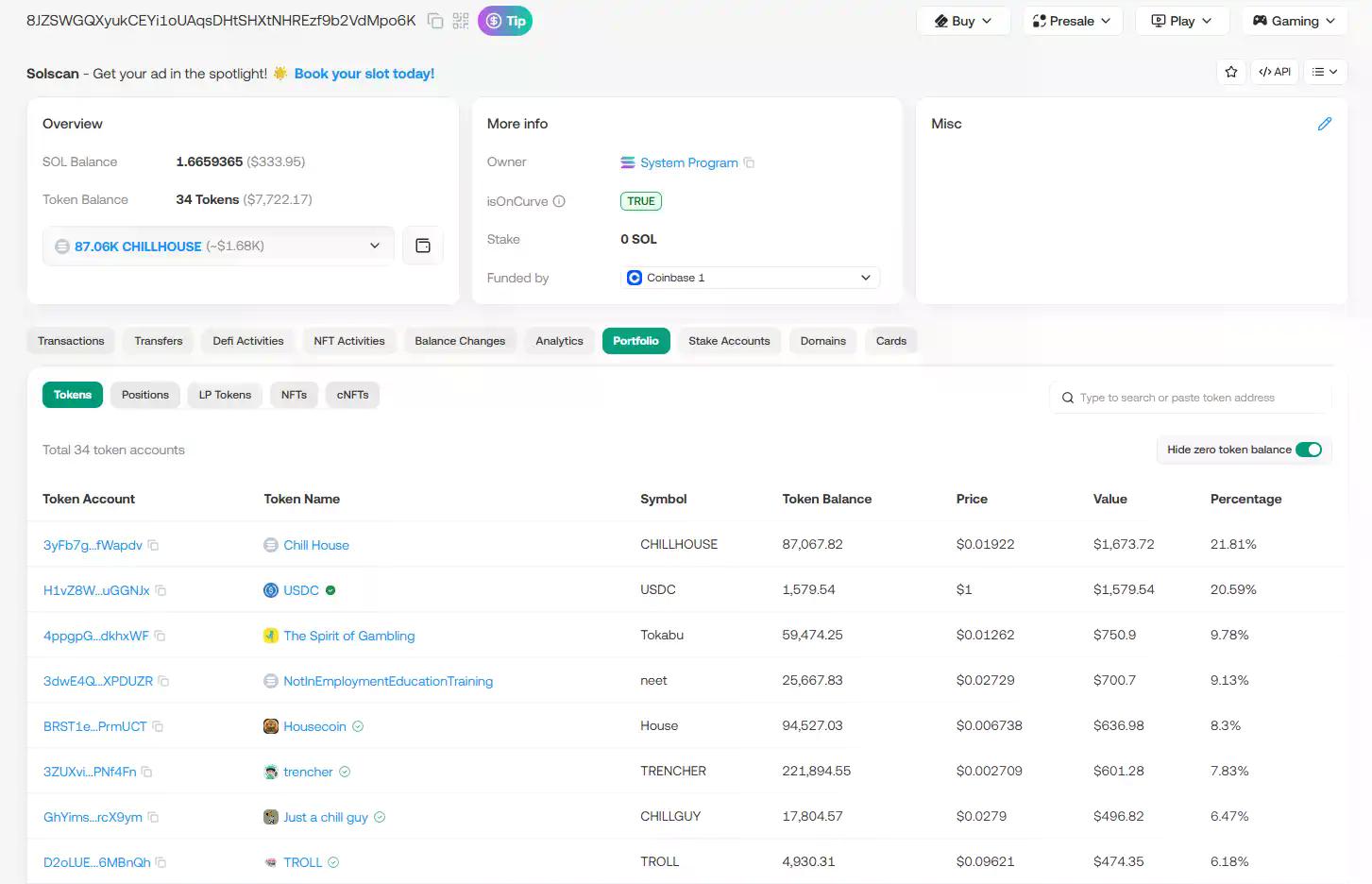Copy the wallet address at top
The width and height of the screenshot is (1372, 884).
435,21
